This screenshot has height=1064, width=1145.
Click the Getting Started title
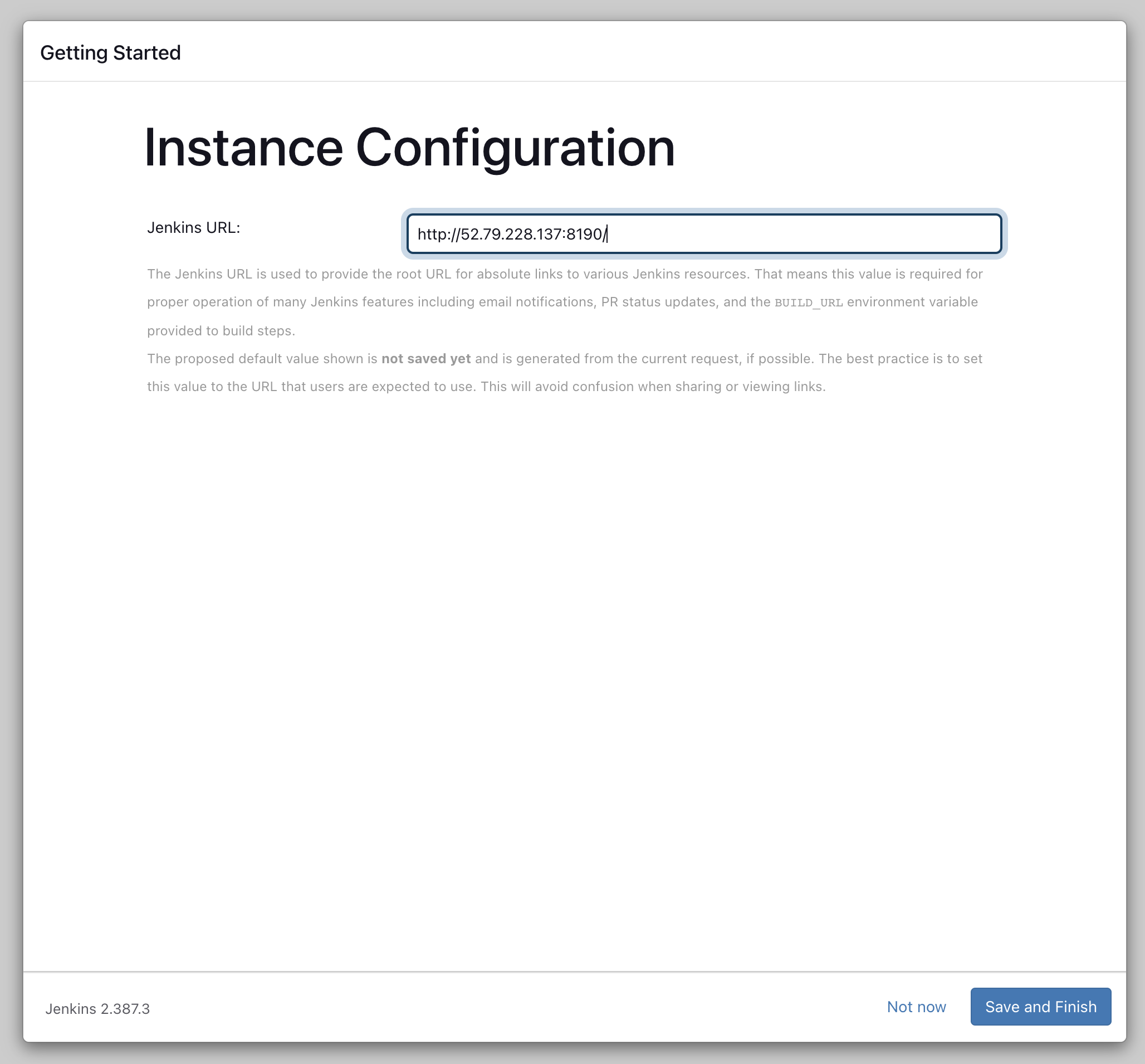pyautogui.click(x=110, y=52)
